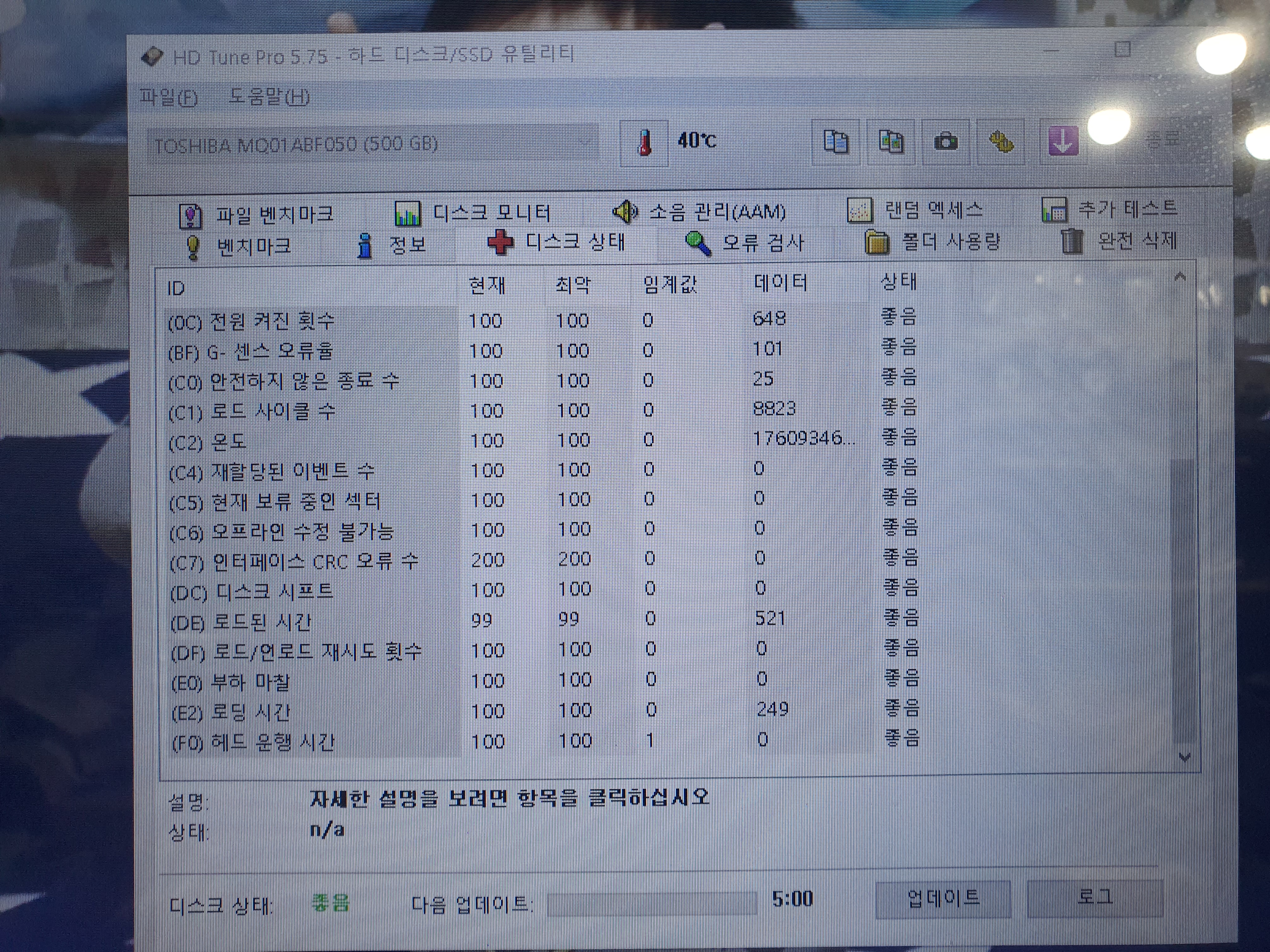Switch to the 디스크 모니터 tab

point(472,213)
